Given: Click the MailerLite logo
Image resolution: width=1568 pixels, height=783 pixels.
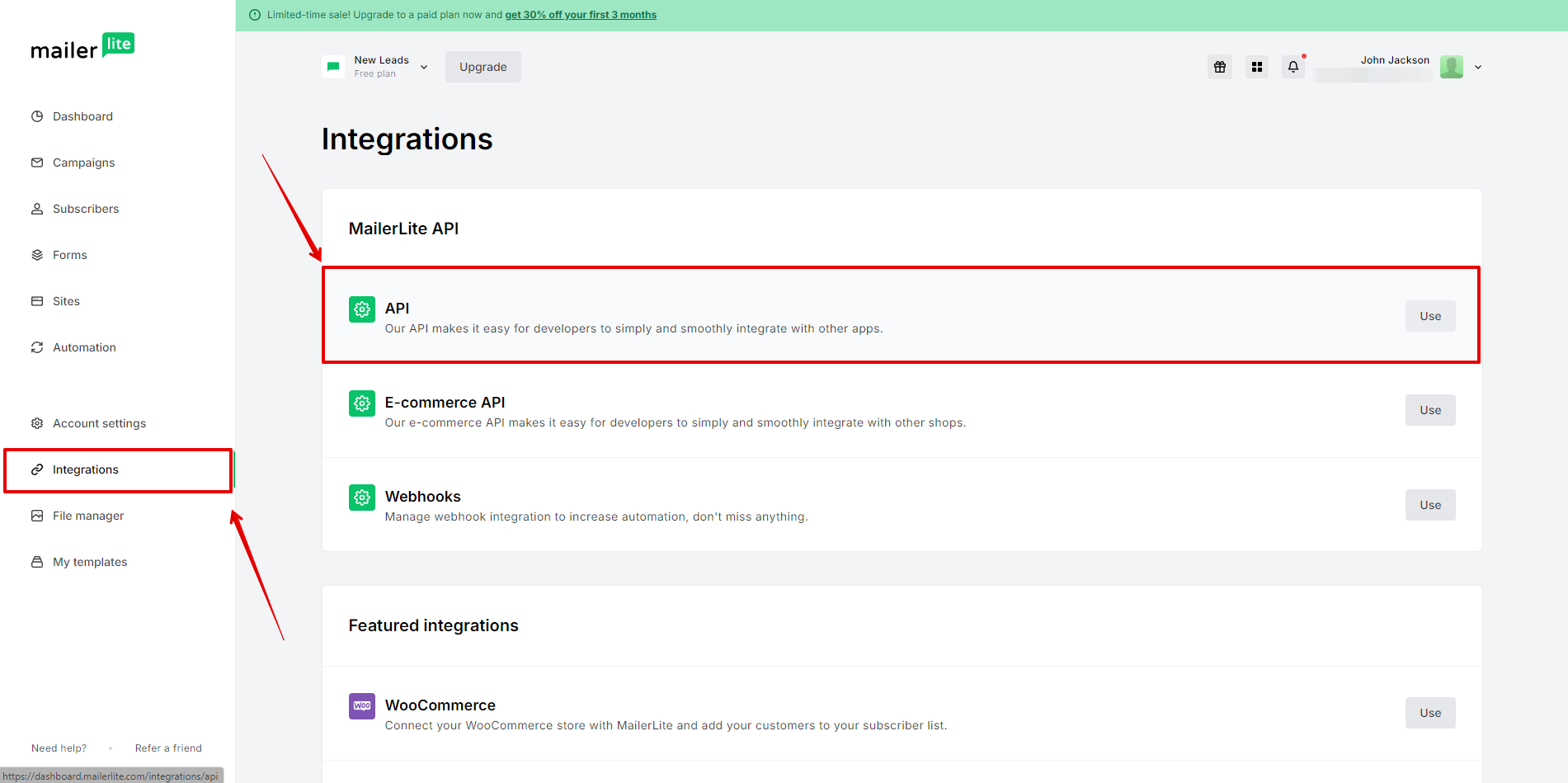Looking at the screenshot, I should click(82, 47).
